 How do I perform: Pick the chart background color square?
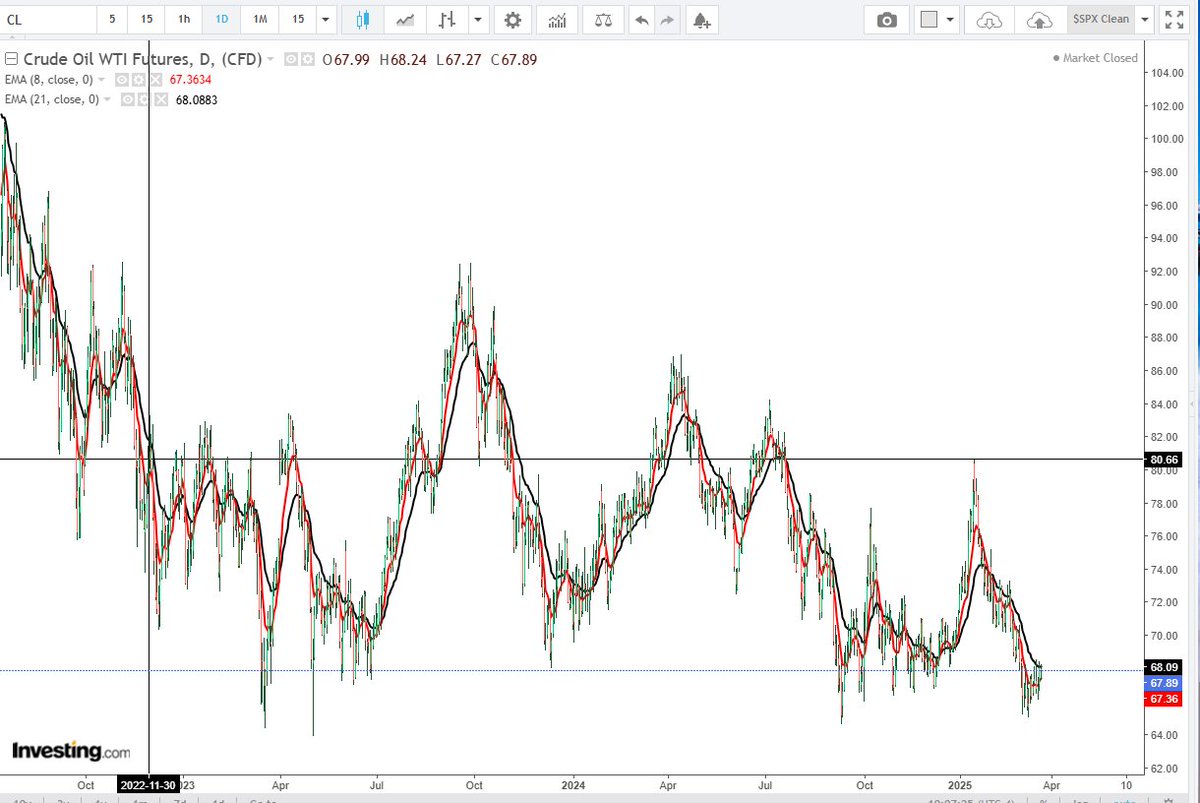928,19
